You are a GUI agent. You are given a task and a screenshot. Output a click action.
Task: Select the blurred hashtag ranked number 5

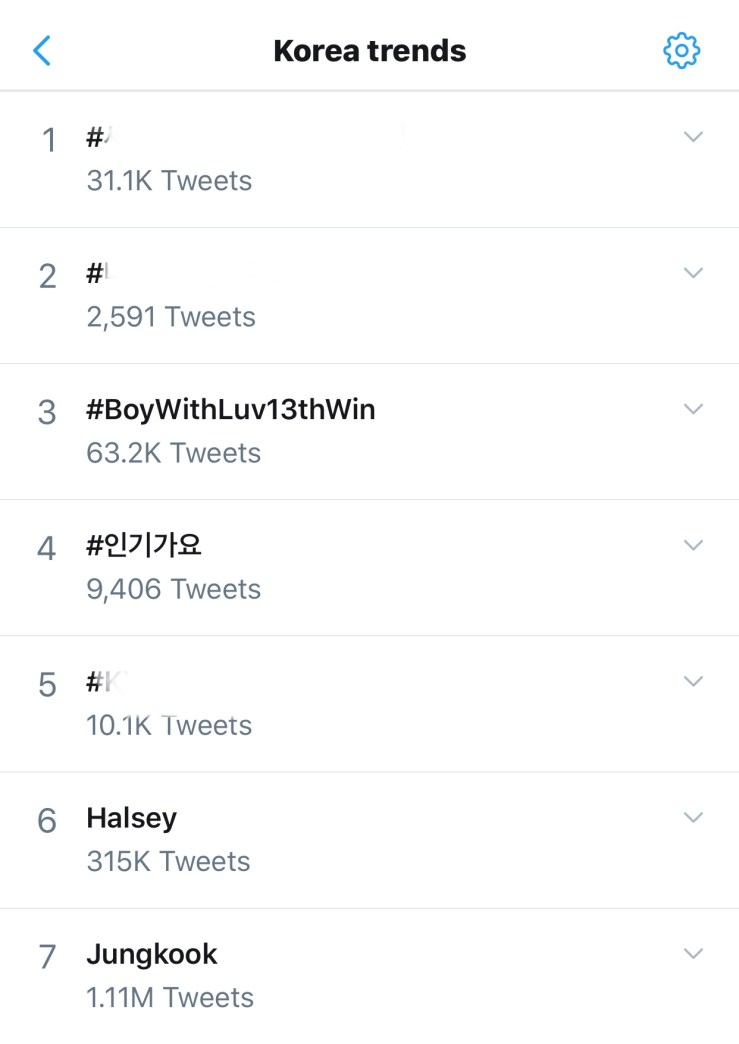(x=110, y=682)
